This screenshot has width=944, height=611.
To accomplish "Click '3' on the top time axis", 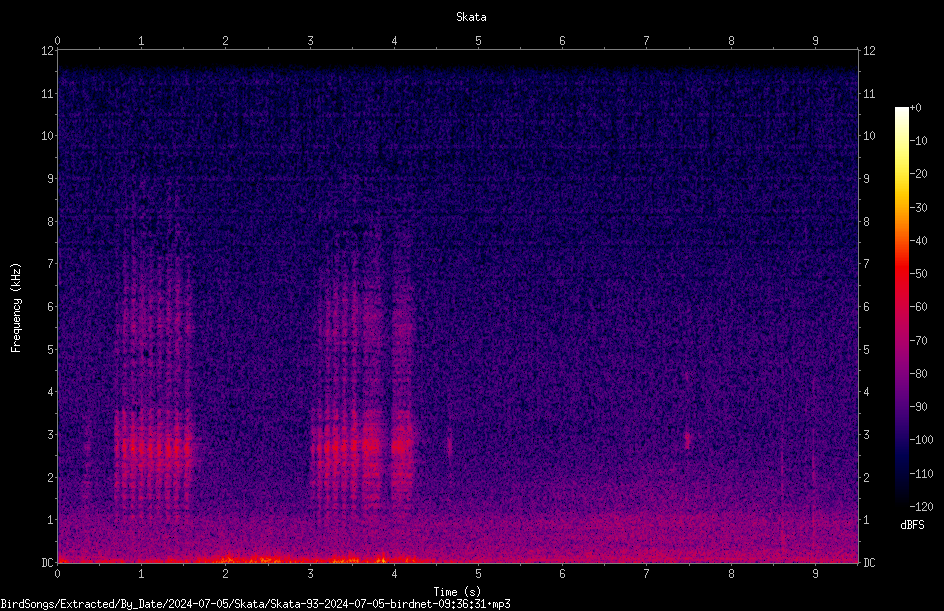I will click(310, 41).
